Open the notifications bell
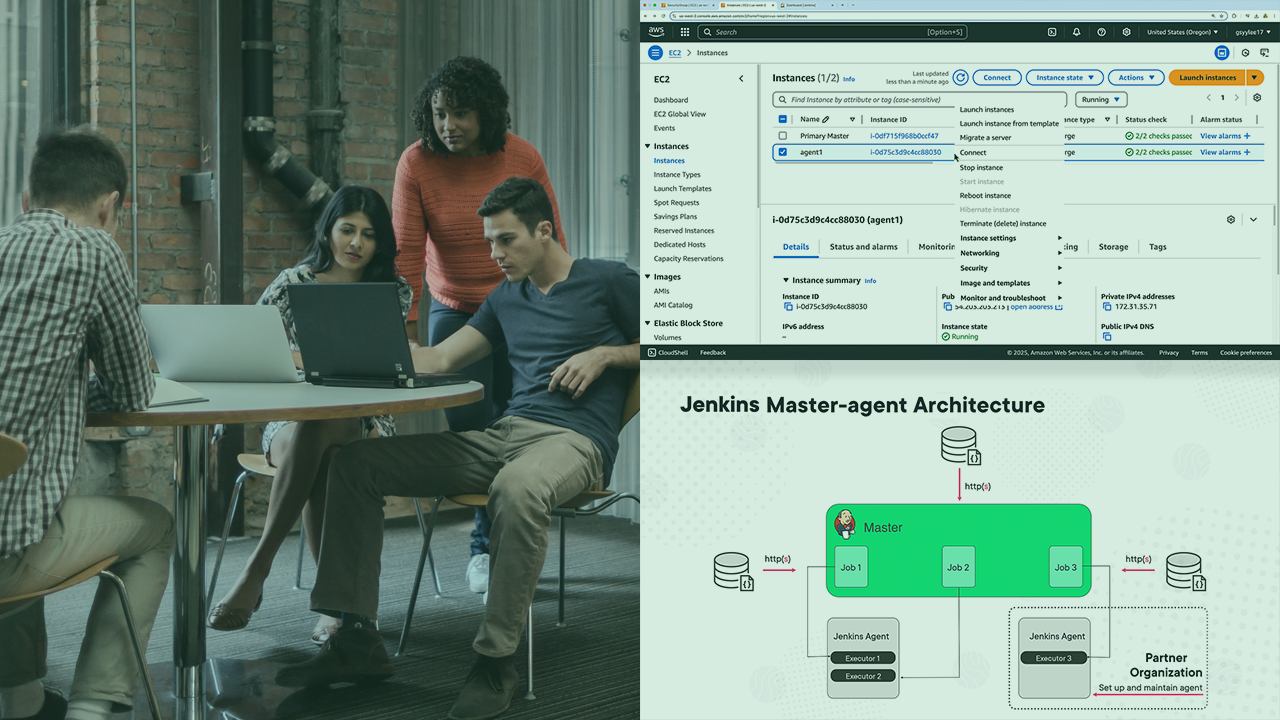Screen dimensions: 1280x720 pos(1077,32)
